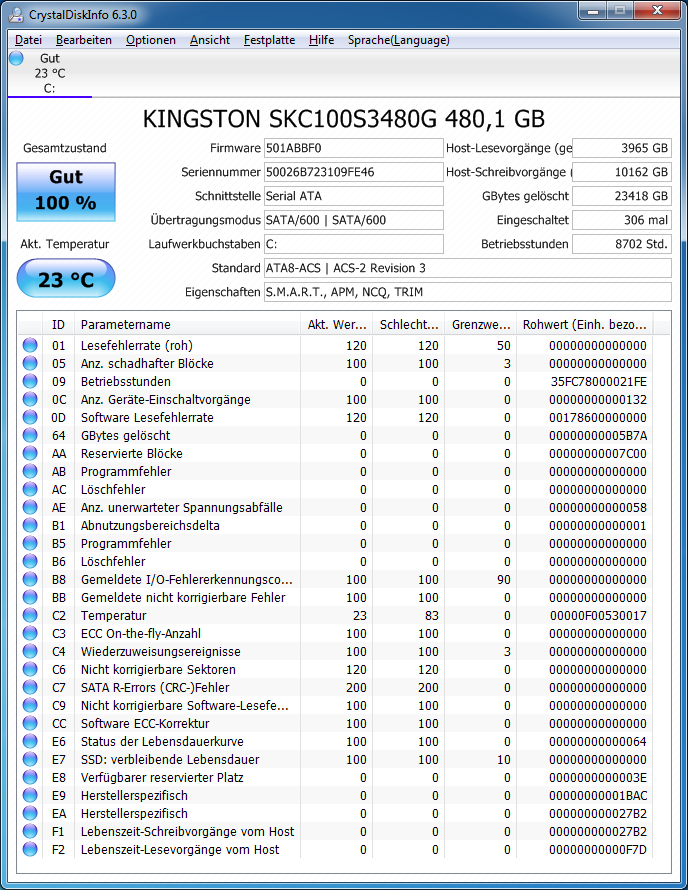
Task: Click status icon for B8 I/O-Fehlererkennung row
Action: [x=30, y=579]
